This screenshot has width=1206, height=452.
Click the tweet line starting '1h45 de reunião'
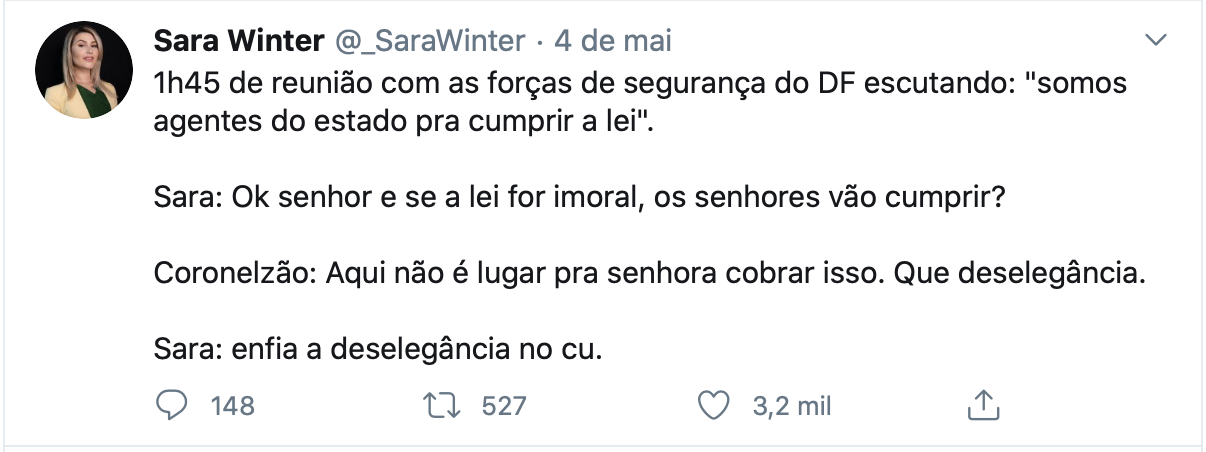(x=640, y=84)
